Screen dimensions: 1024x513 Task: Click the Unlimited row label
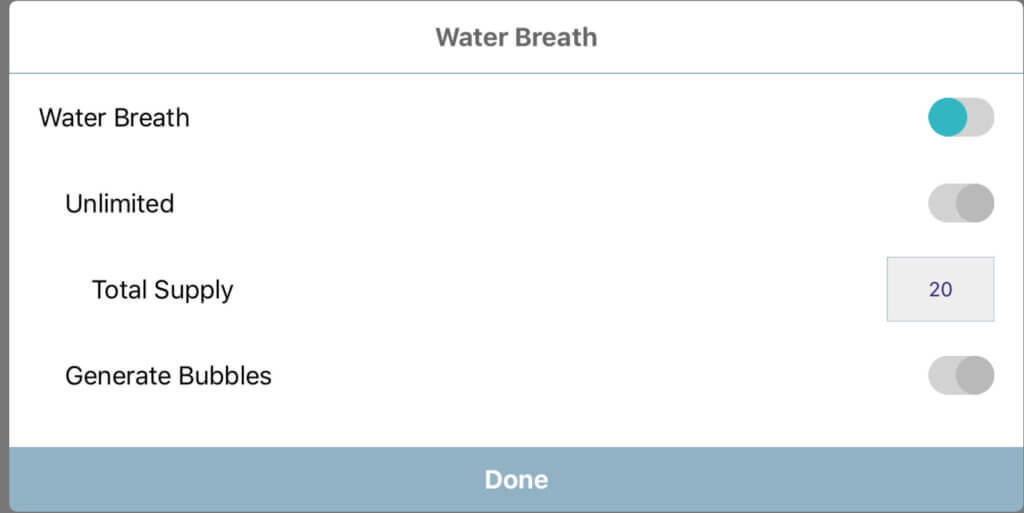[x=120, y=204]
